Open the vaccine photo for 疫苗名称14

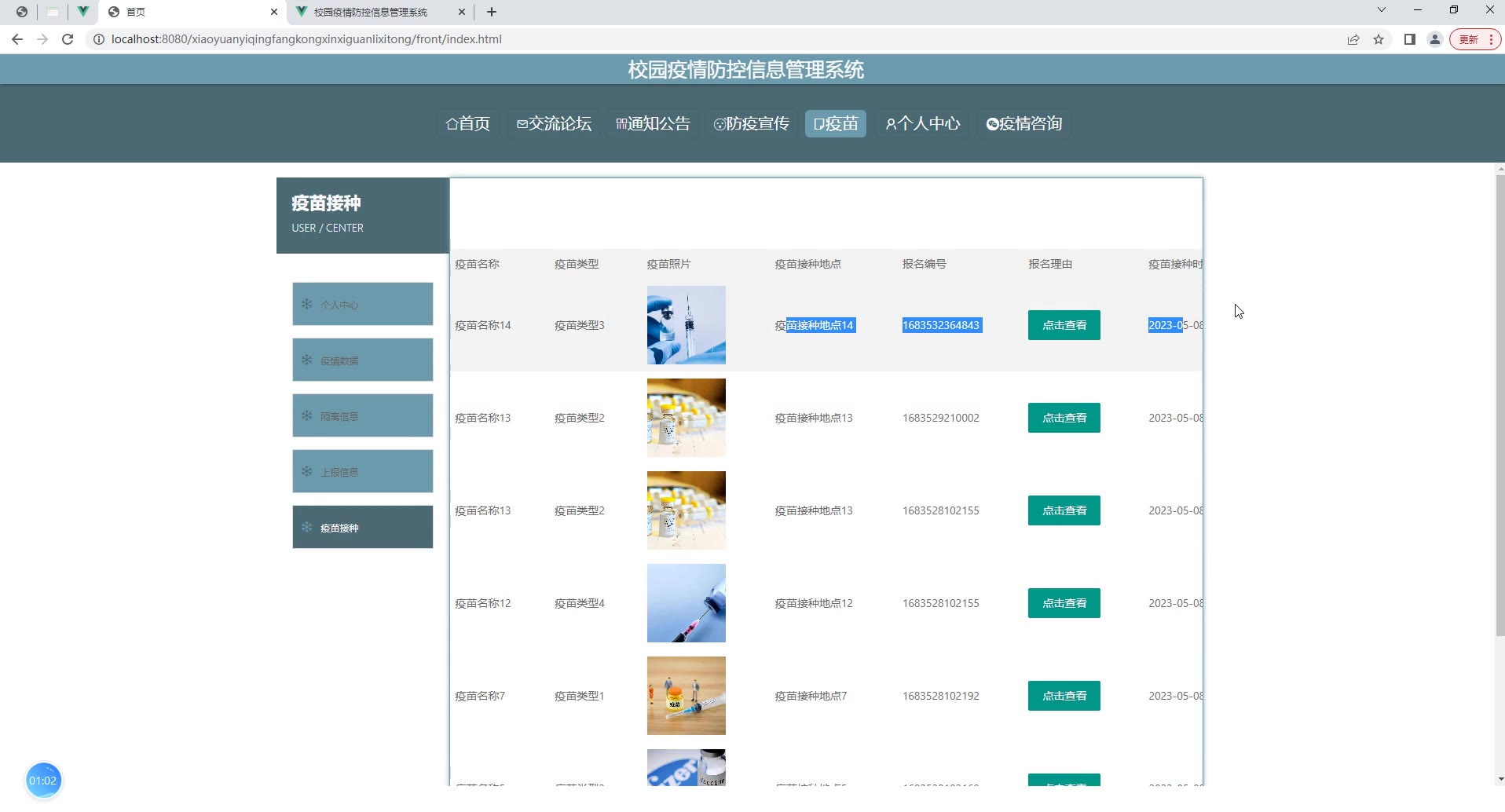(687, 325)
